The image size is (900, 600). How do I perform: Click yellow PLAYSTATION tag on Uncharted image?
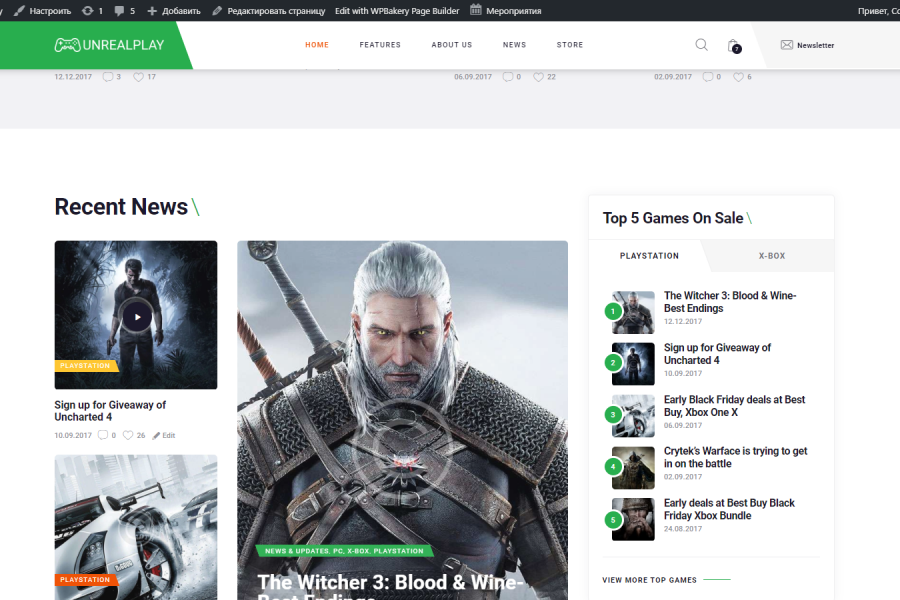(86, 366)
